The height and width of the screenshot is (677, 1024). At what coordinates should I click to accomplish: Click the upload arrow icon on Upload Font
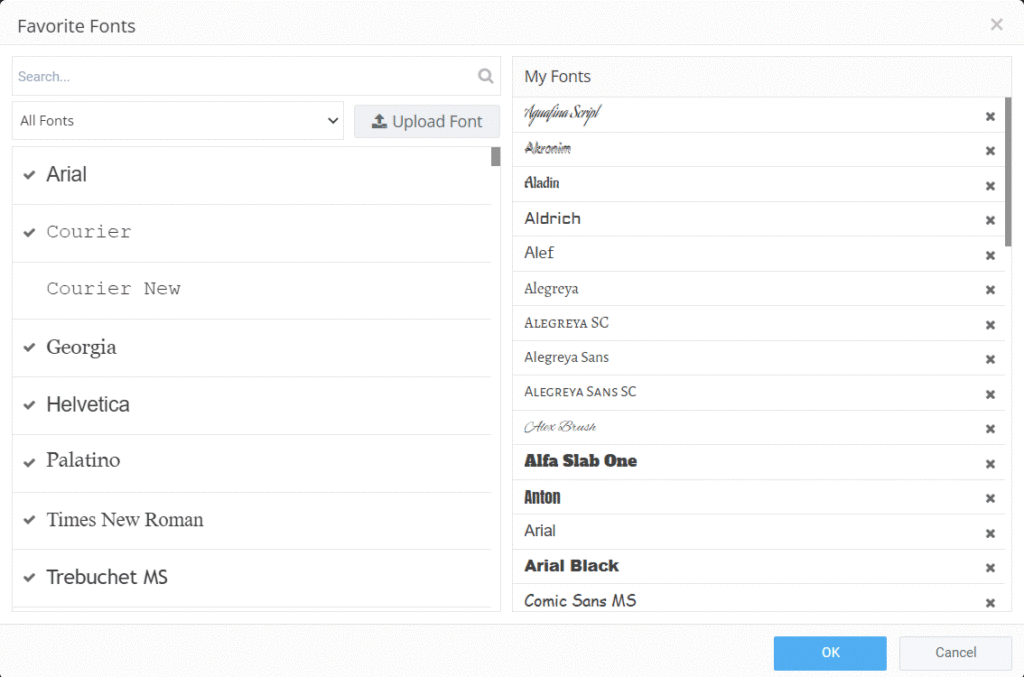click(381, 121)
